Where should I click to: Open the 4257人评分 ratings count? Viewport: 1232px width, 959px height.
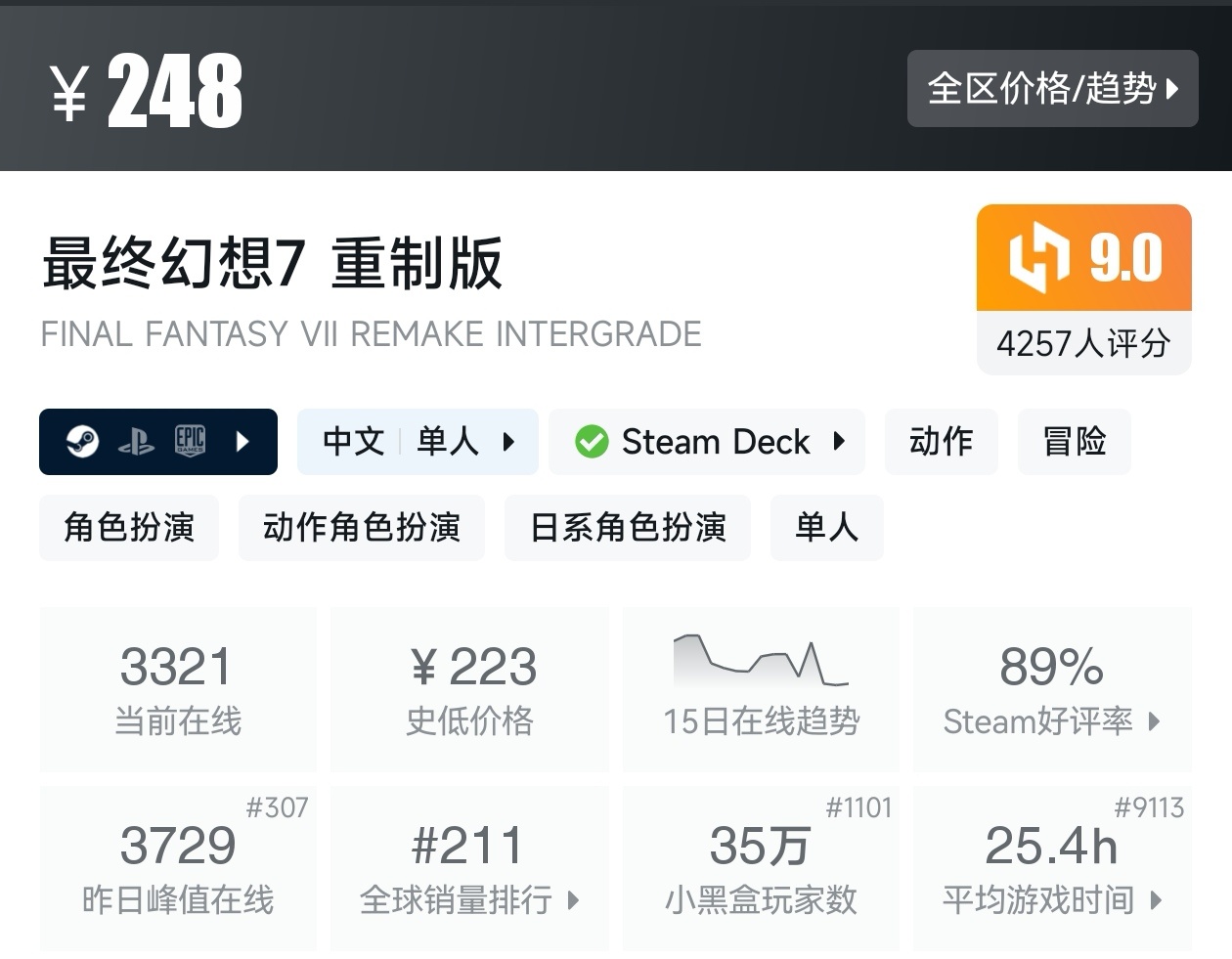(1083, 343)
